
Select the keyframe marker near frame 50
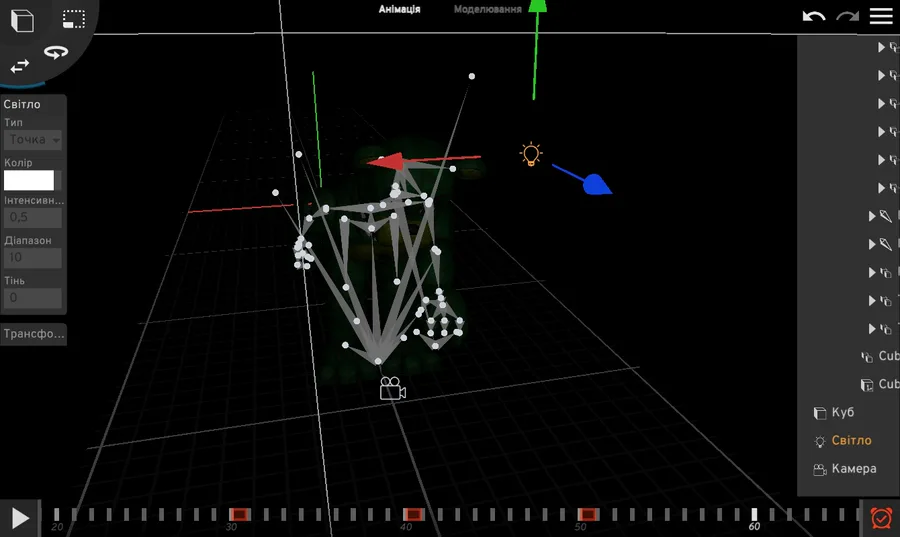pyautogui.click(x=588, y=514)
